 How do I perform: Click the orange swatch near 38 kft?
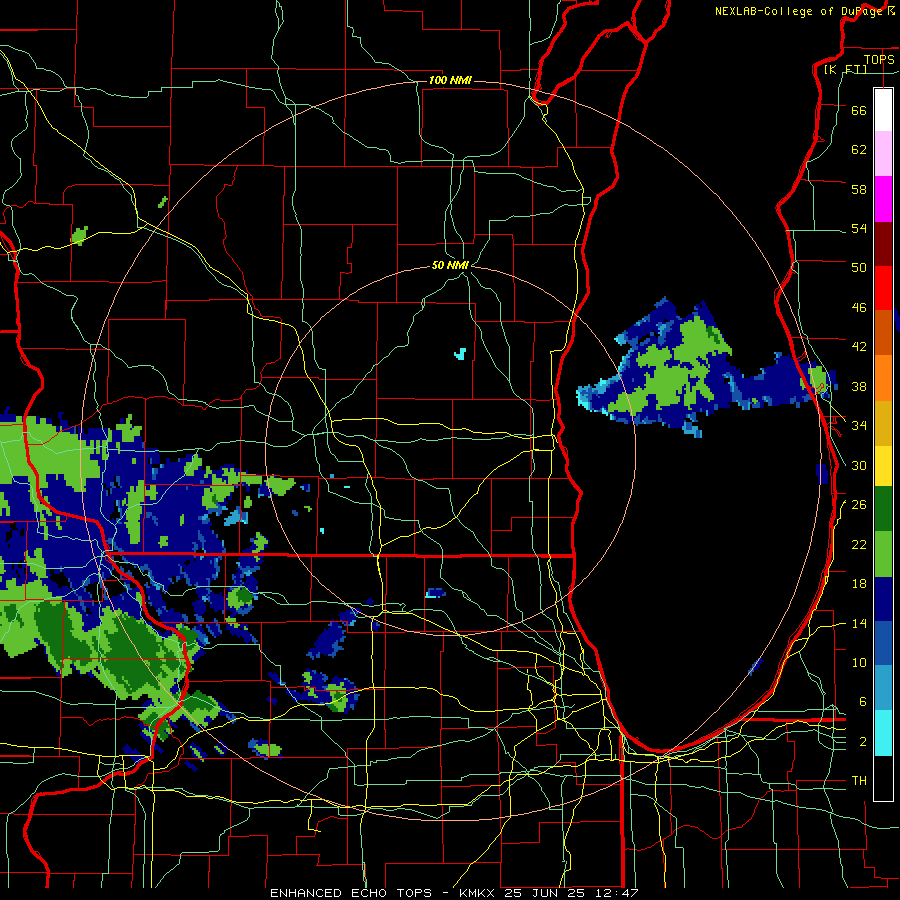[x=883, y=378]
